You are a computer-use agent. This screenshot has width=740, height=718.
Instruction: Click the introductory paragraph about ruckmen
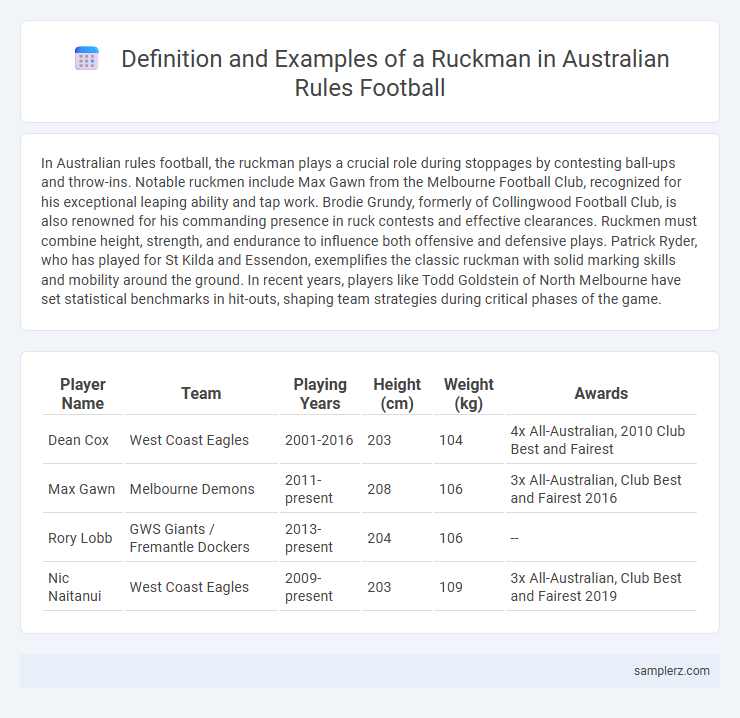[x=370, y=231]
